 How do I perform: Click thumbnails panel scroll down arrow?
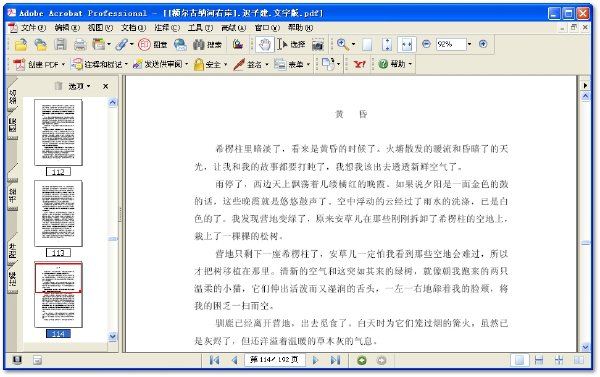pos(112,337)
